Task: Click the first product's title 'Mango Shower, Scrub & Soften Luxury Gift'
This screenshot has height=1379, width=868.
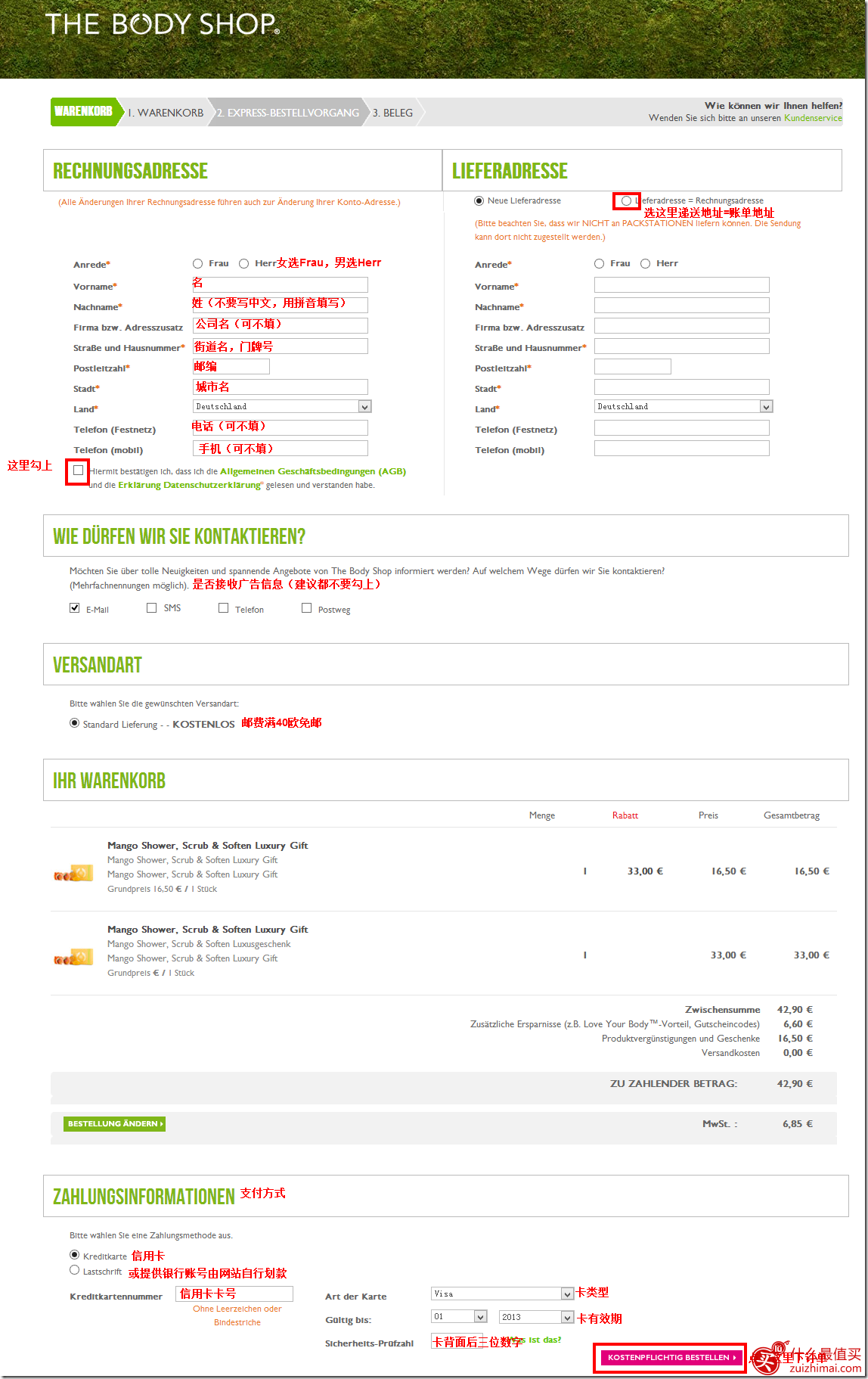Action: point(208,846)
